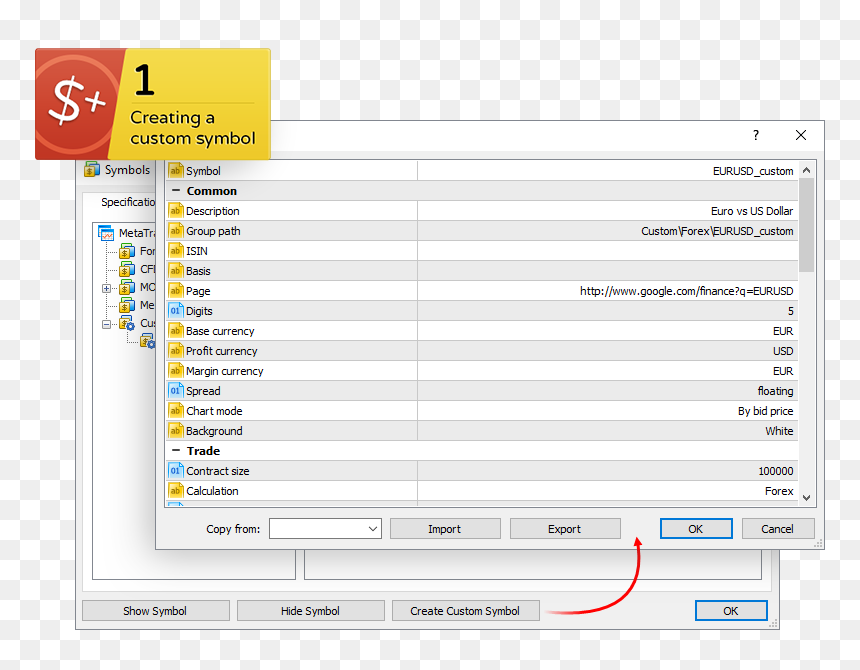Click the Profit currency row icon
Screen dimensions: 860x670
[x=176, y=351]
